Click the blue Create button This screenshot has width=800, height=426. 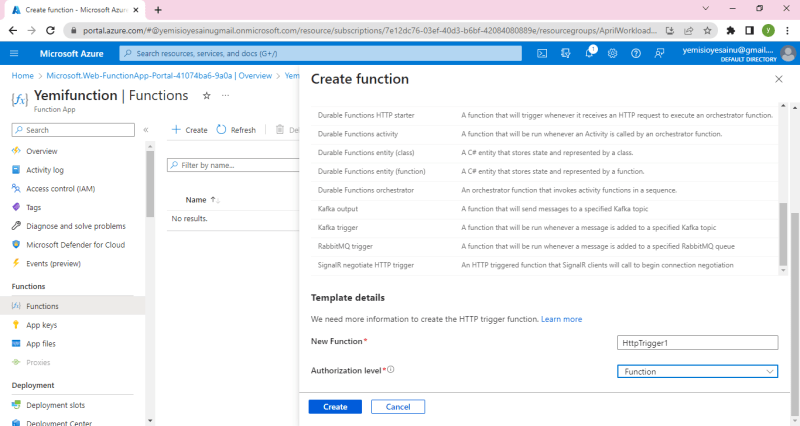[x=335, y=407]
